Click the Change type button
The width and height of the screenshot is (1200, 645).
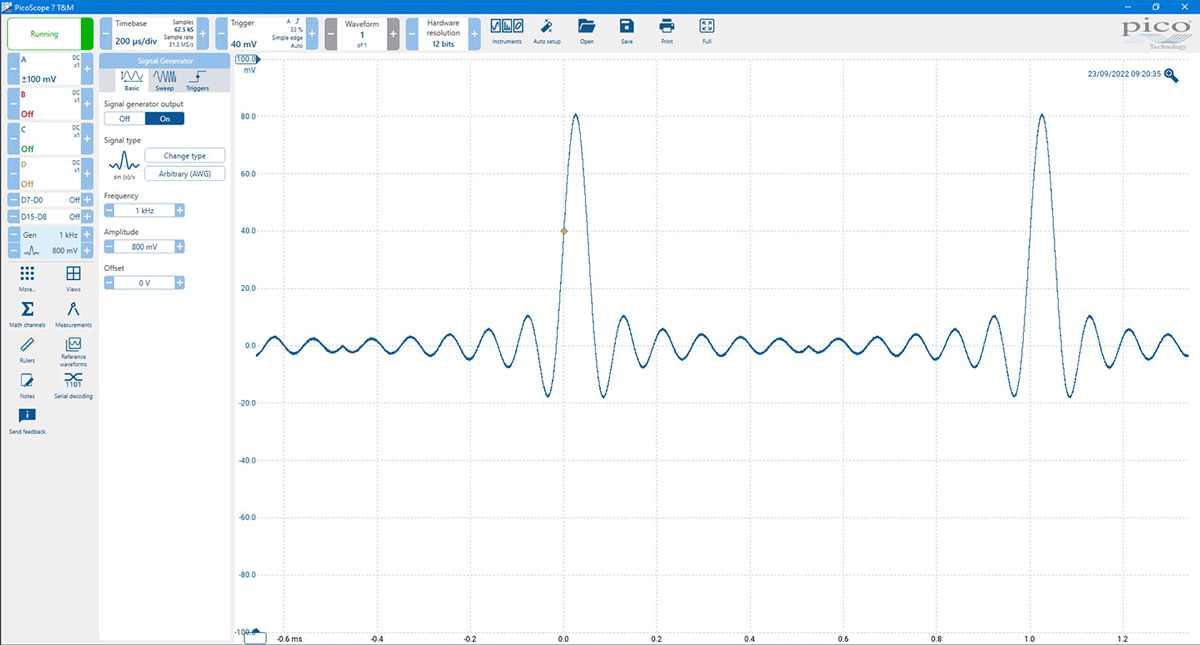point(185,155)
